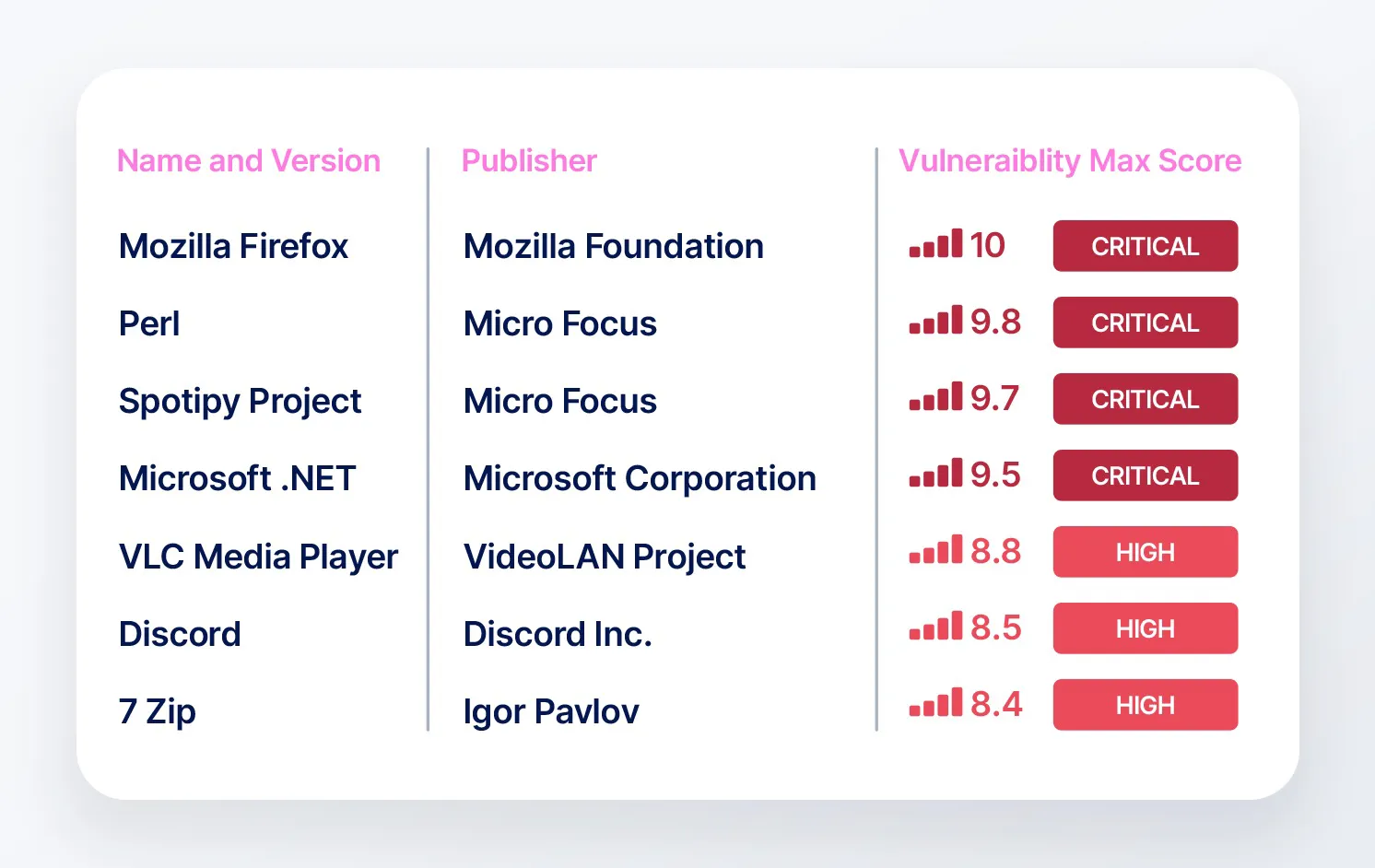Click the severity bars icon beside 8.5
The height and width of the screenshot is (868, 1375).
[935, 626]
